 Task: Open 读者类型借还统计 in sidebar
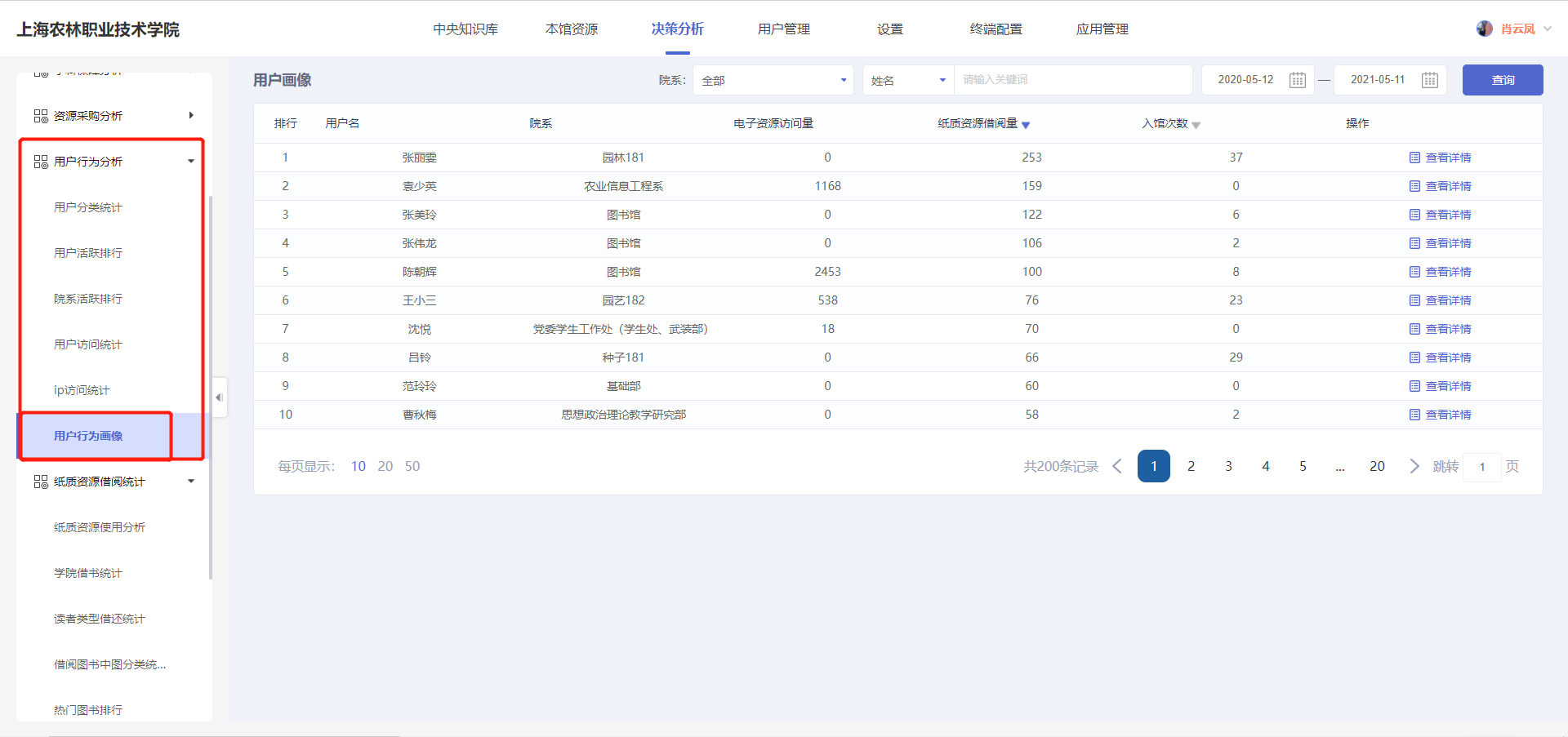click(100, 619)
